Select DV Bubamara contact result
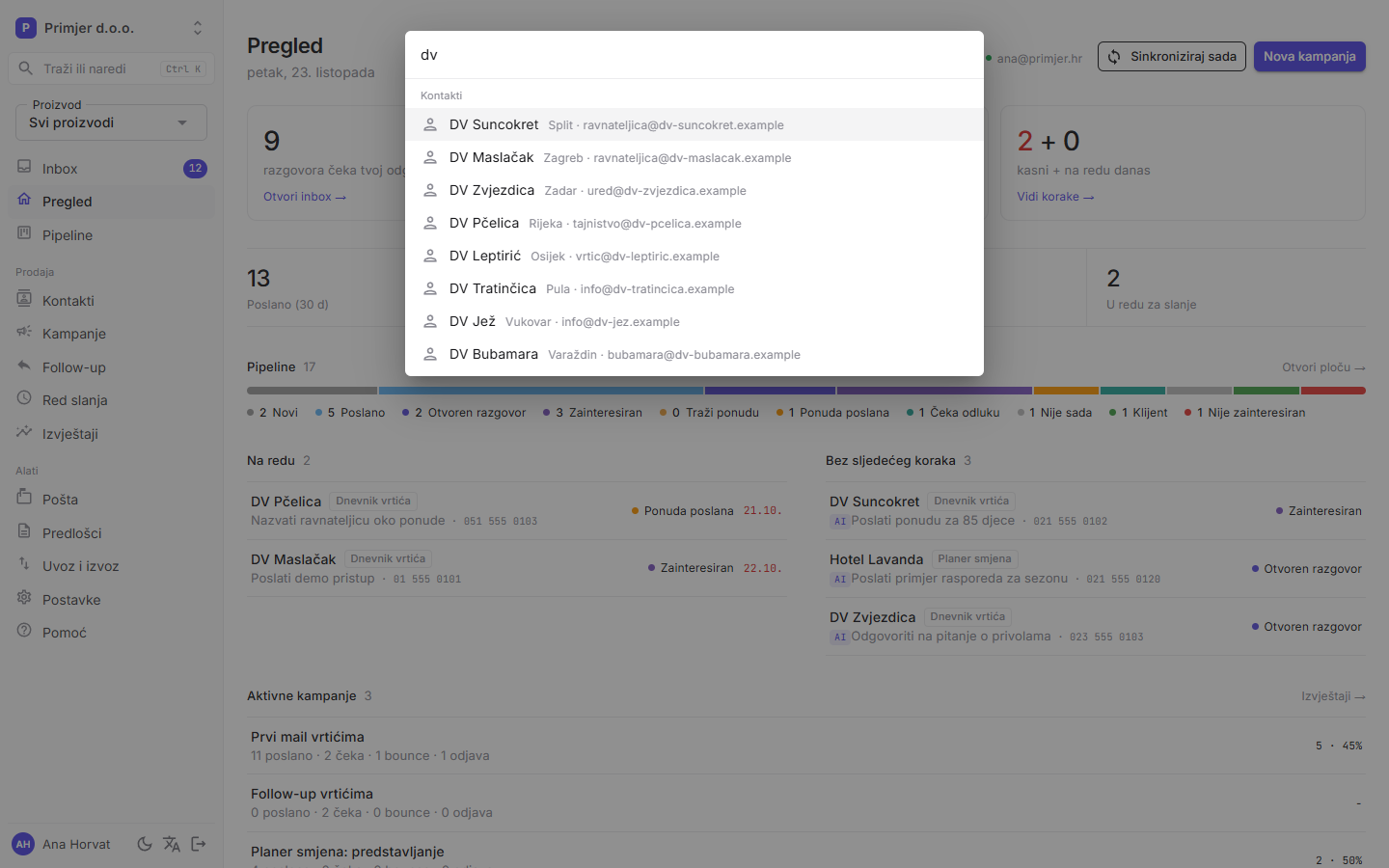Image resolution: width=1389 pixels, height=868 pixels. coord(694,354)
